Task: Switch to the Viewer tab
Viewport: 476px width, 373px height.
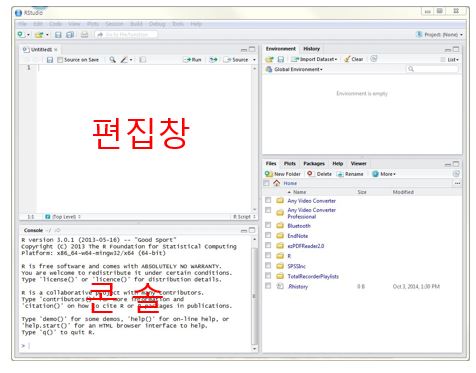Action: pyautogui.click(x=359, y=164)
